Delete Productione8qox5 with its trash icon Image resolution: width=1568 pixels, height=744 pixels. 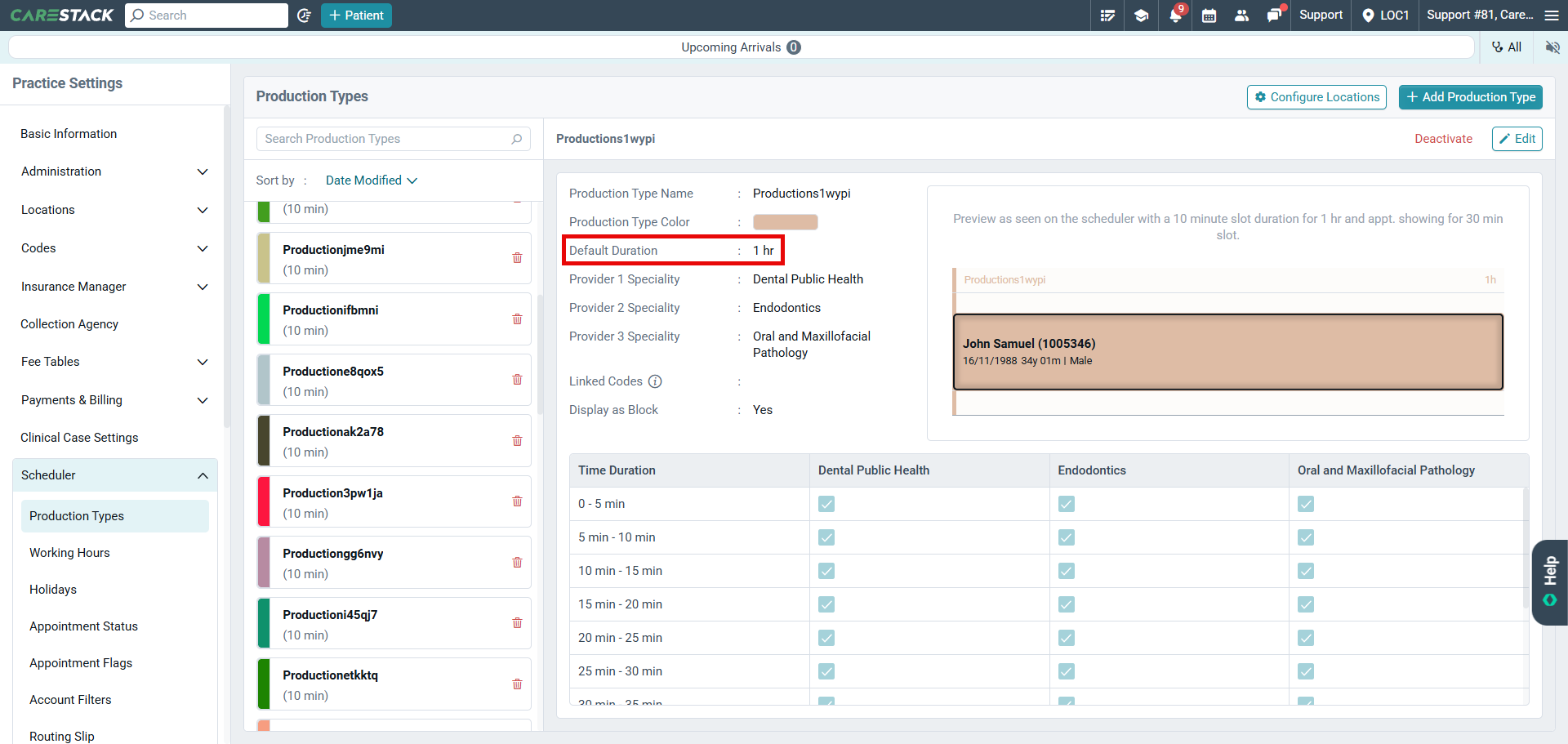[517, 380]
